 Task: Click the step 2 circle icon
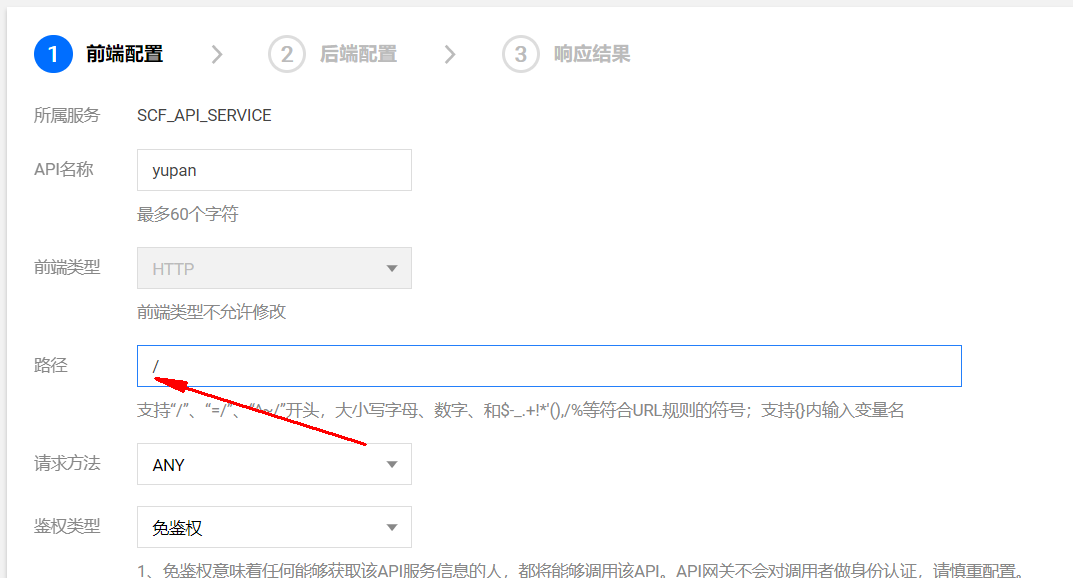287,54
